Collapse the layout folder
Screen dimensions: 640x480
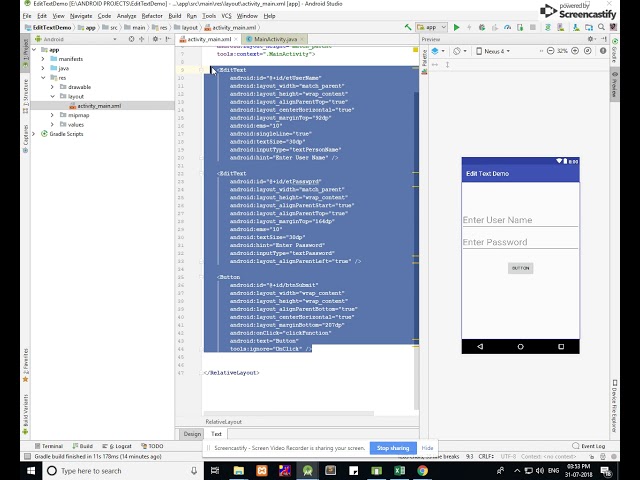[x=52, y=96]
